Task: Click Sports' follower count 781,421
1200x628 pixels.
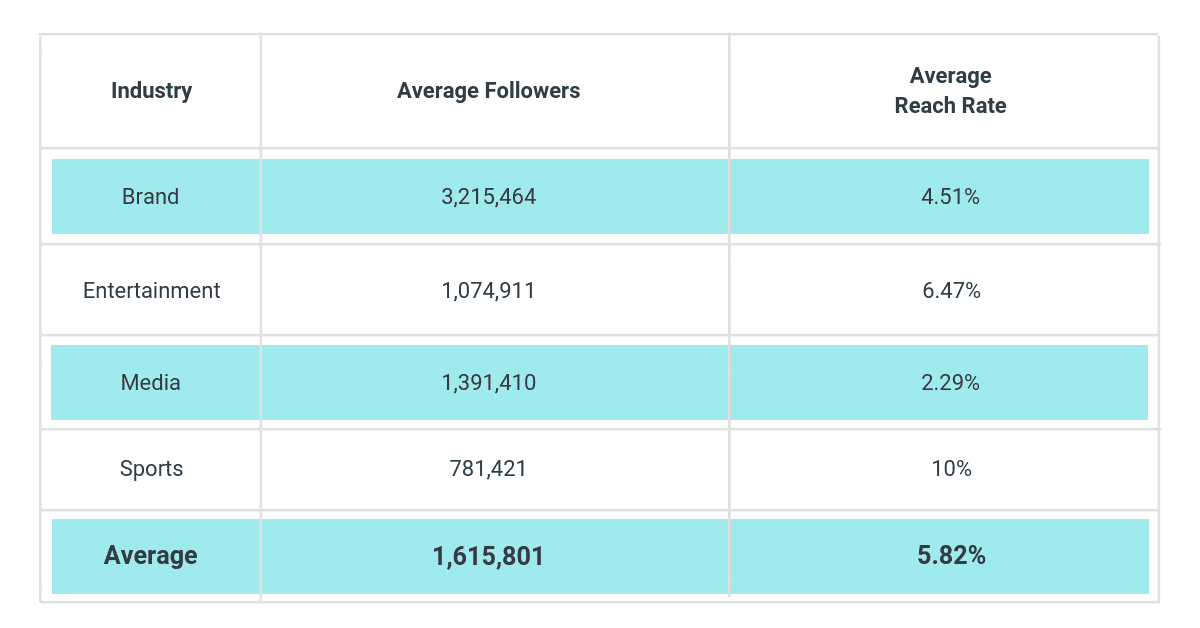Action: click(x=488, y=468)
